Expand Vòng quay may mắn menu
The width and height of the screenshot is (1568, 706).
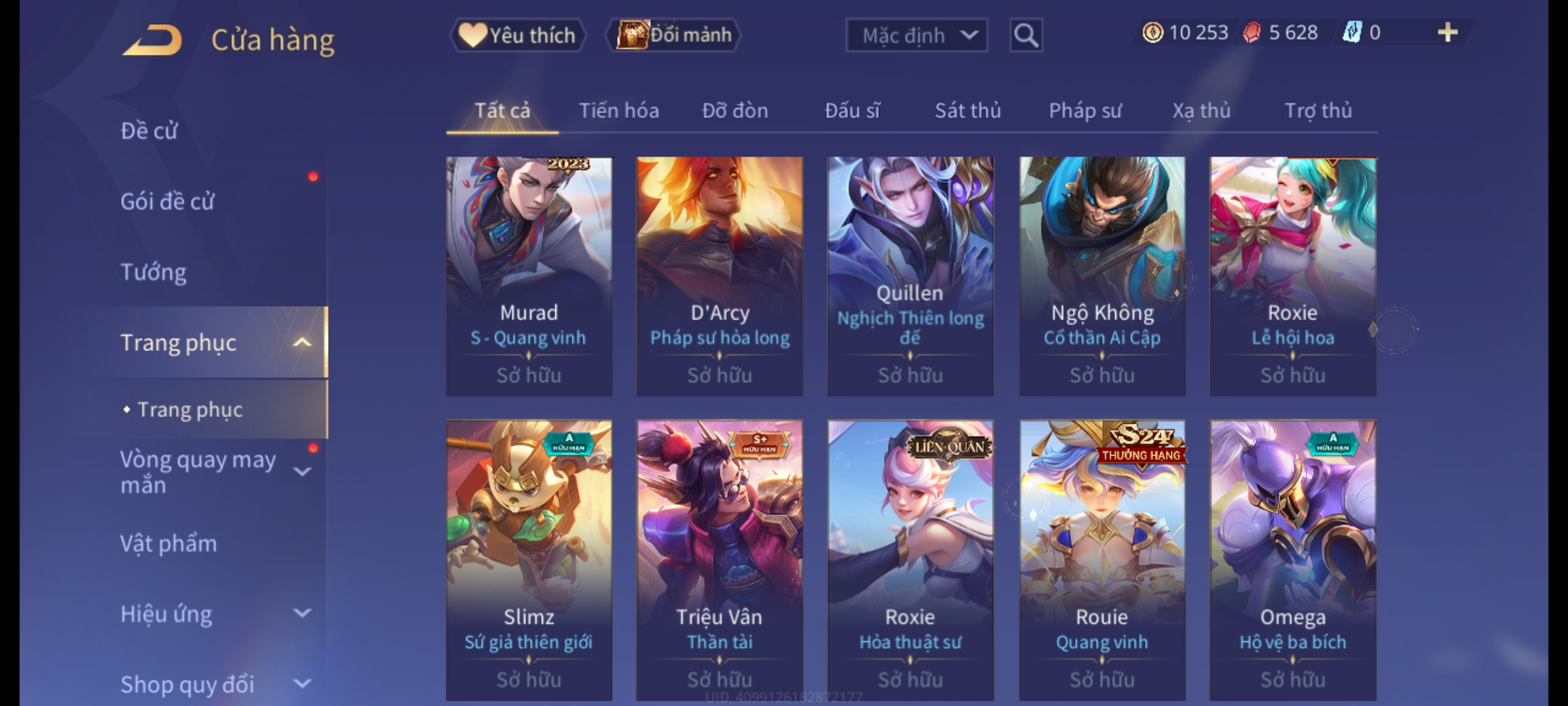pos(302,471)
